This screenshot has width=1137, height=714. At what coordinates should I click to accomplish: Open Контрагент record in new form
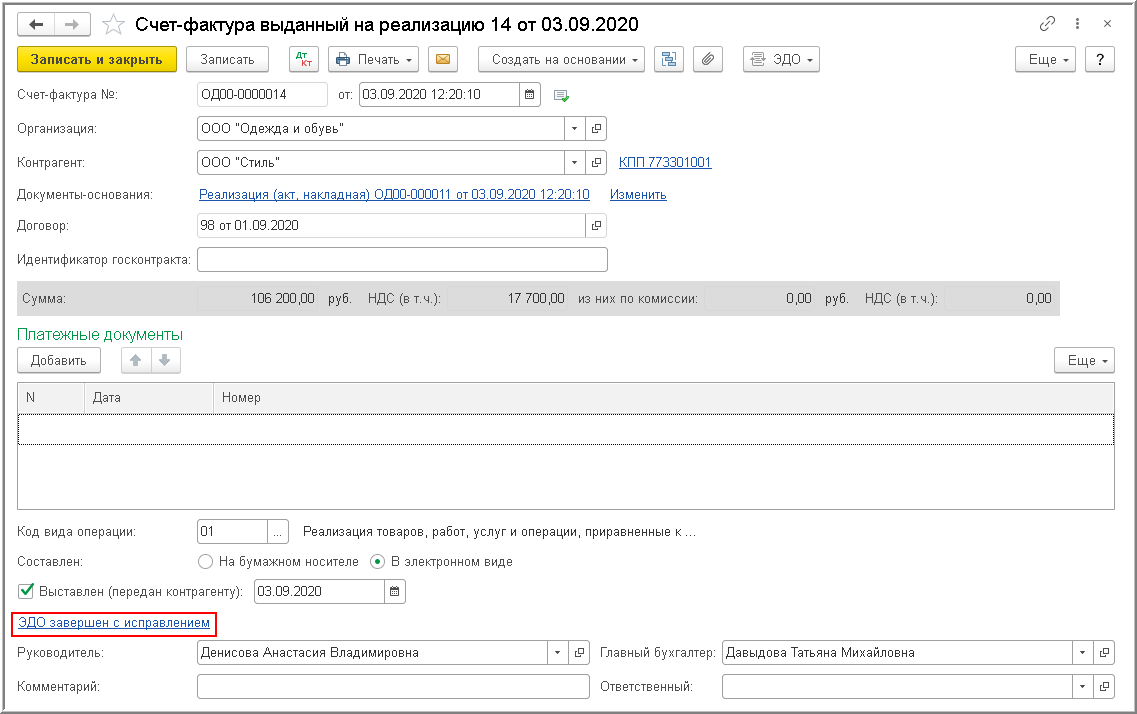tap(596, 162)
